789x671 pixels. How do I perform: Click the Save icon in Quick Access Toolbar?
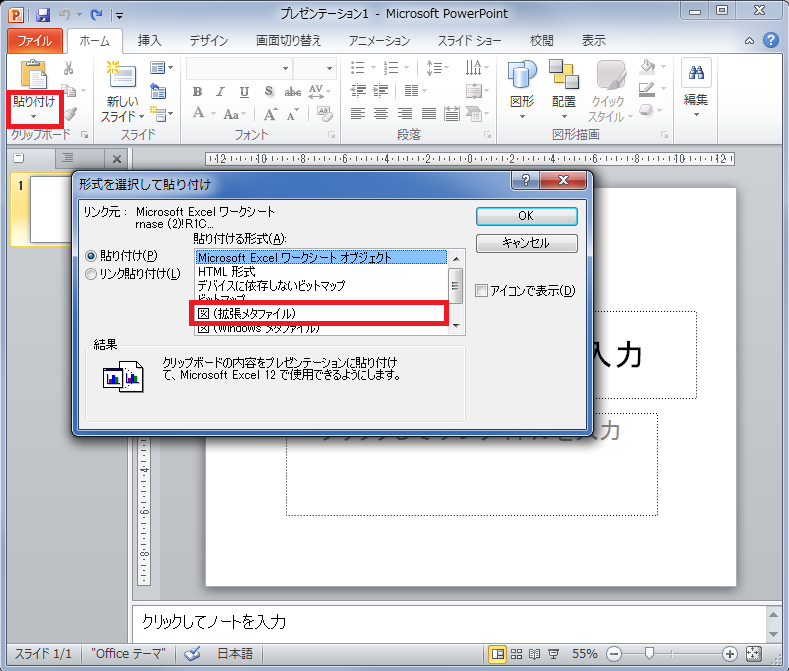coord(43,15)
